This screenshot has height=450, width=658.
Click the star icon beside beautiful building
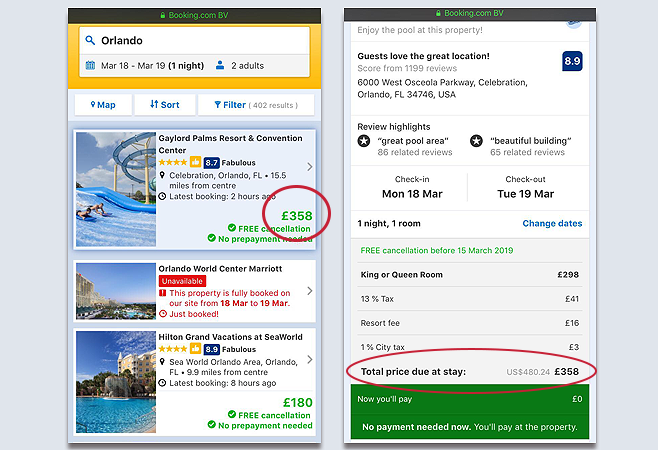point(476,141)
